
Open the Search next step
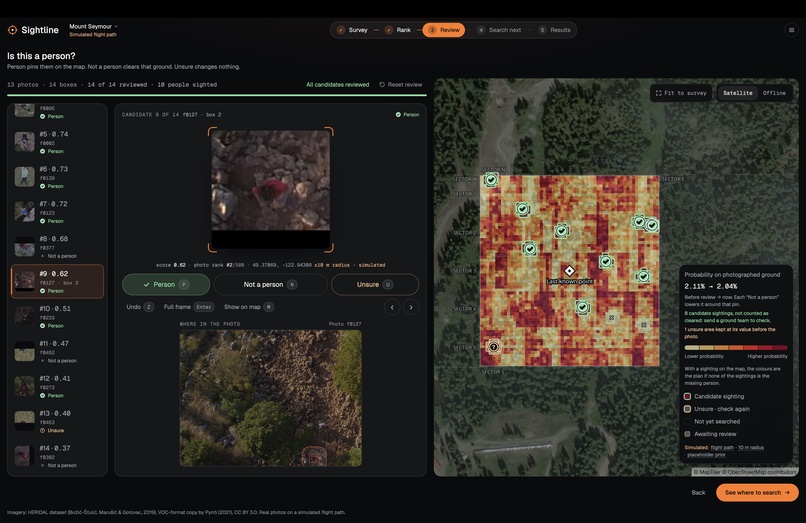(499, 30)
